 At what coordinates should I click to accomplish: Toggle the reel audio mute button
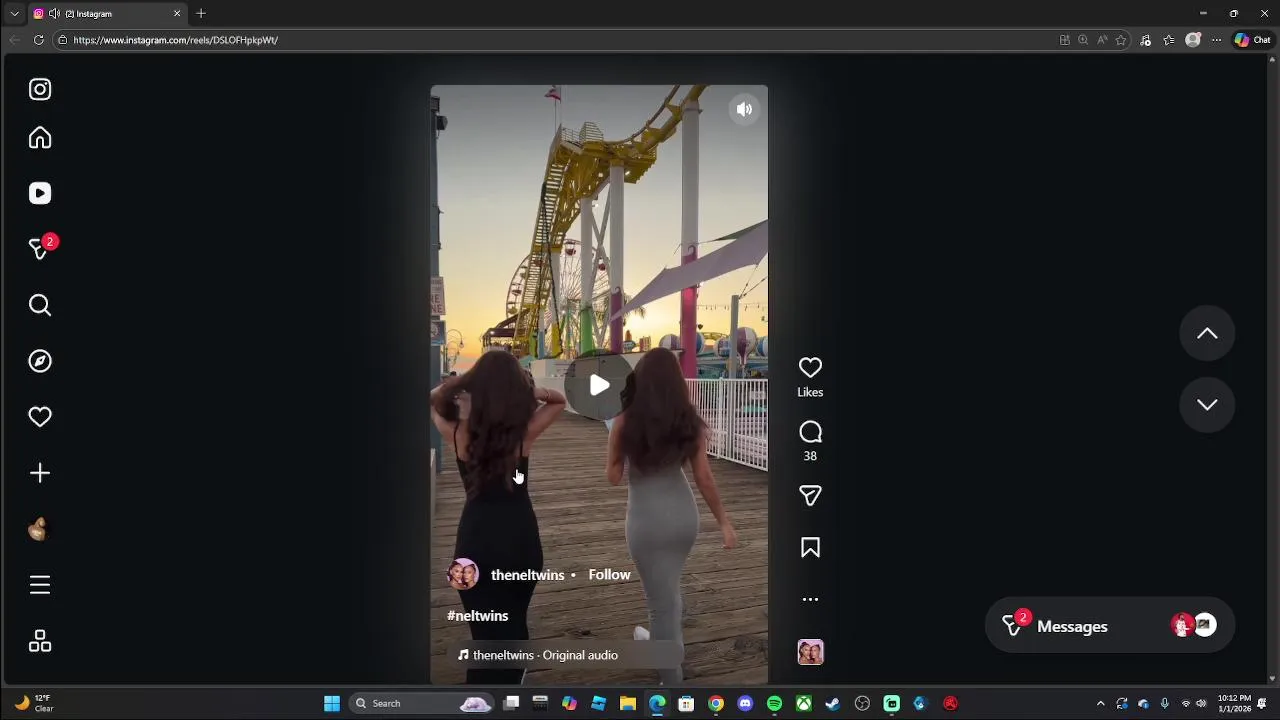(x=744, y=110)
